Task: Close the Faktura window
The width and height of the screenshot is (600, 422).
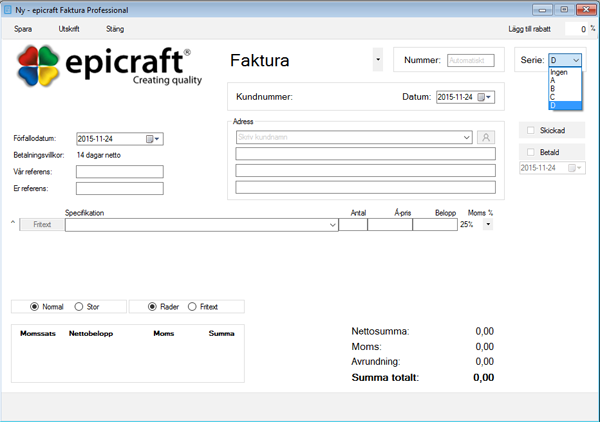Action: pyautogui.click(x=586, y=10)
